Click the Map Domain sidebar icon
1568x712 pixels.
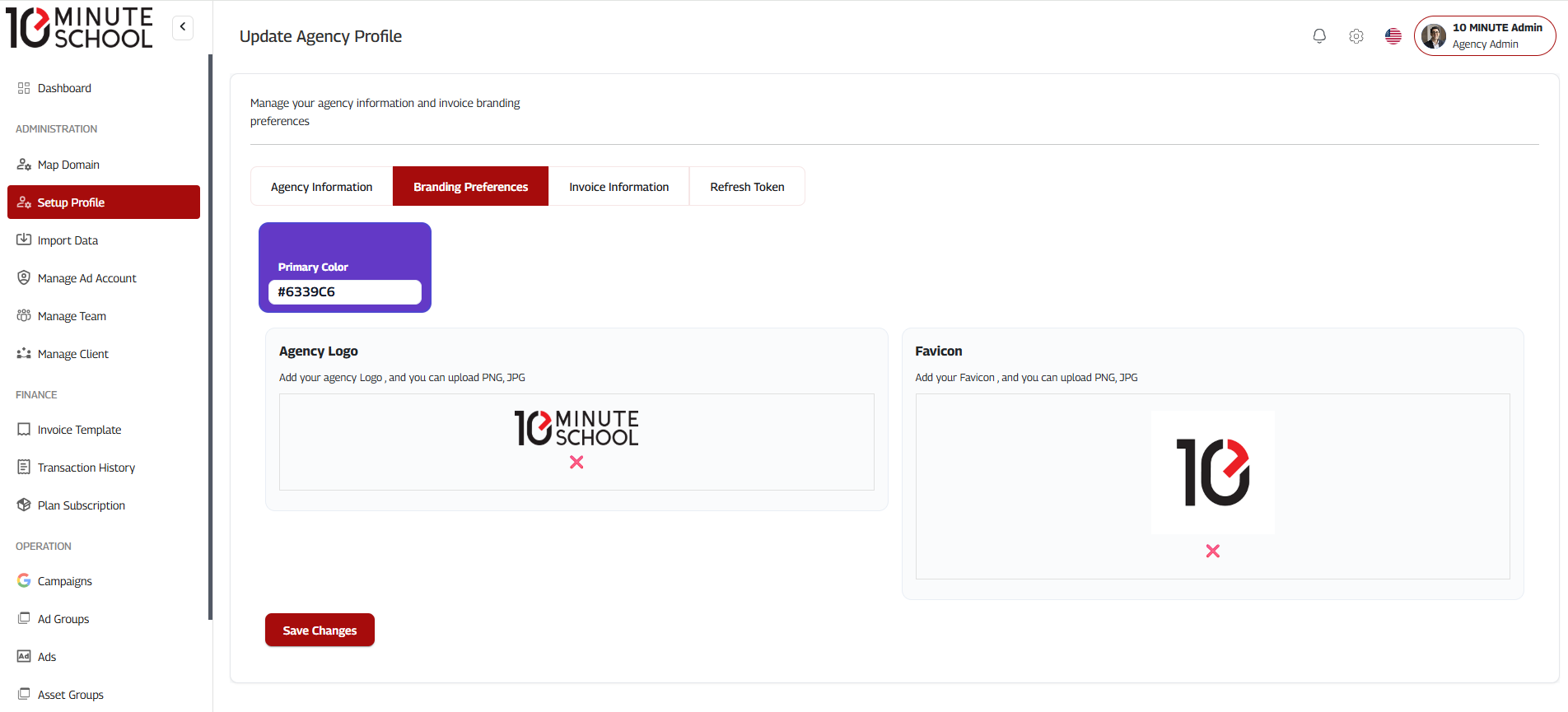24,165
